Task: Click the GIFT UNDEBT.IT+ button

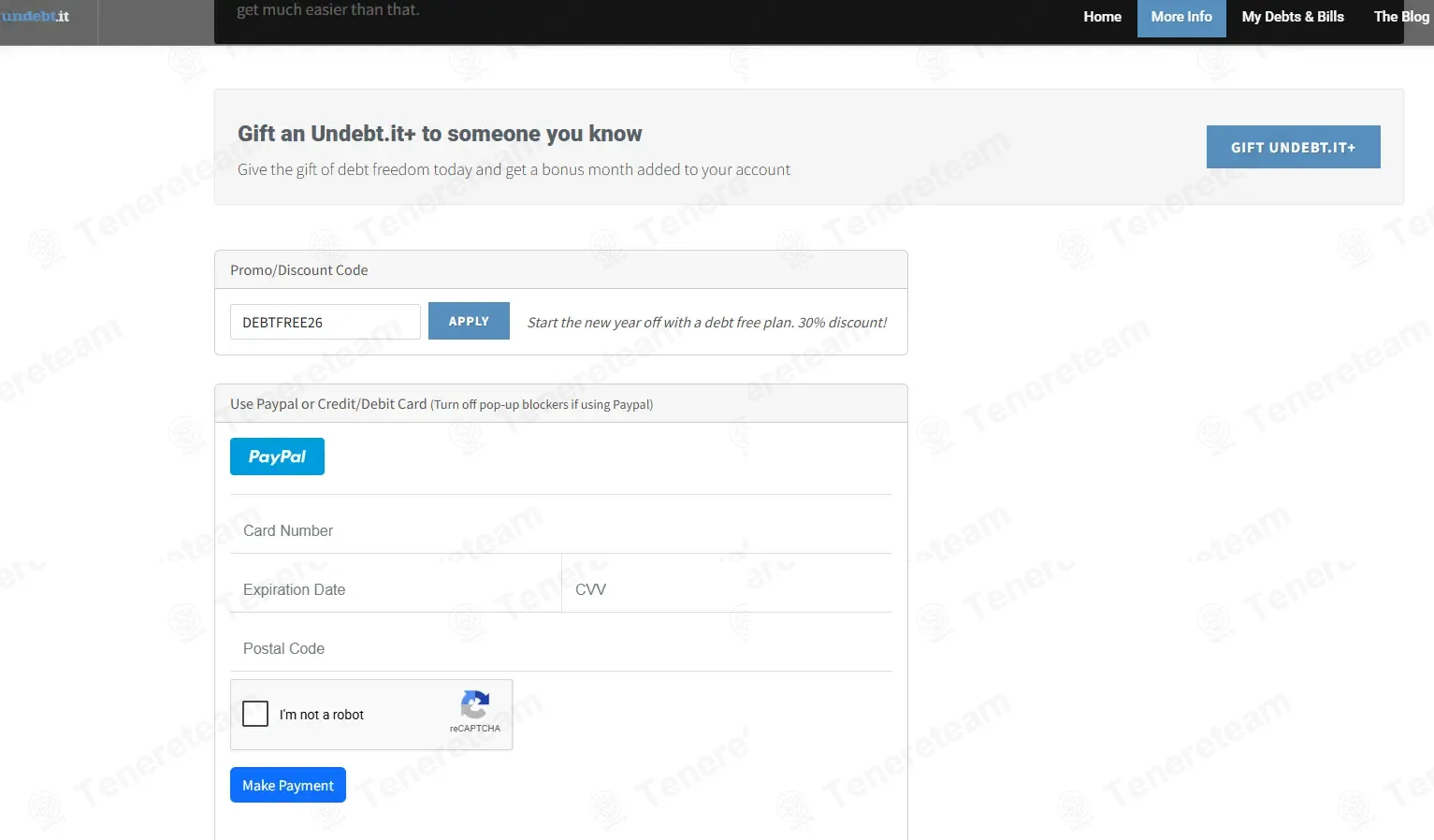Action: point(1293,147)
